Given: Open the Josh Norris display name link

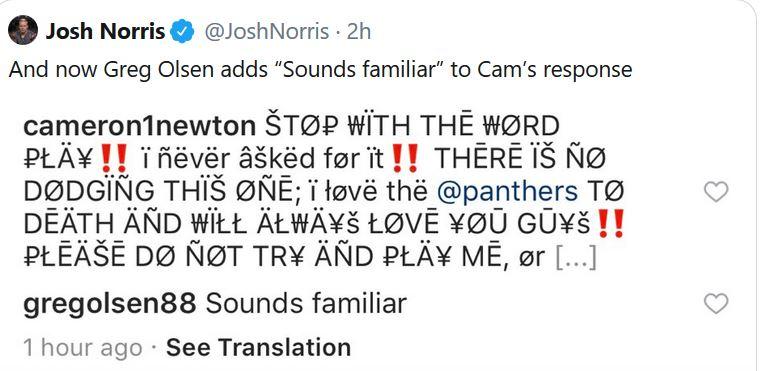Looking at the screenshot, I should pos(106,32).
